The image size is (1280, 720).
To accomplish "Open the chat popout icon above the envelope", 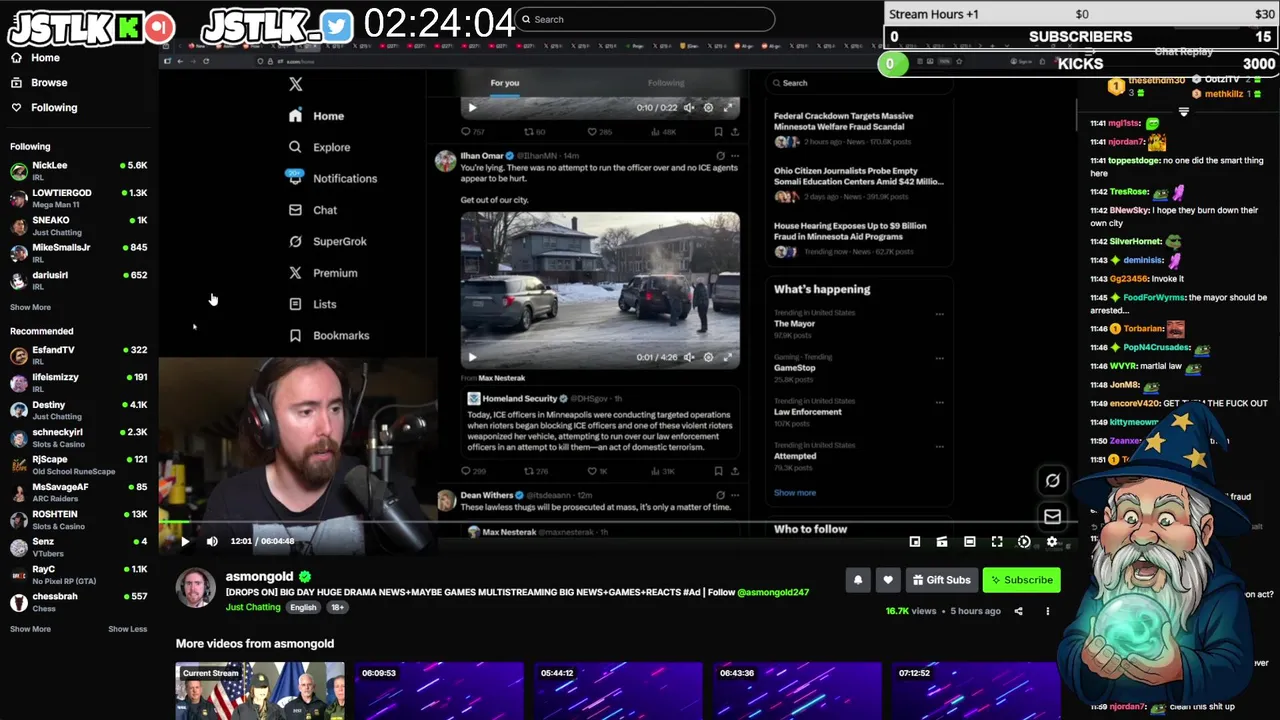I will tap(1052, 481).
